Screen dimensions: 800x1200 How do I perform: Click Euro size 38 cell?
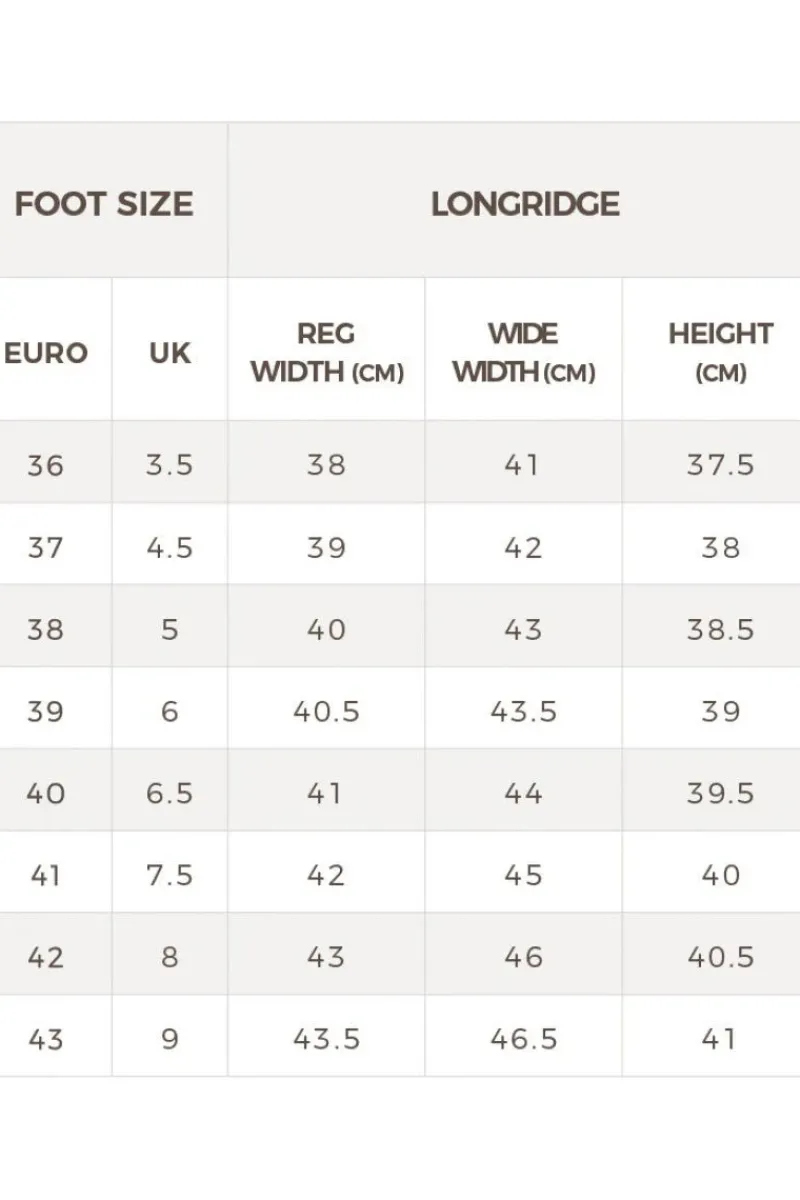[x=46, y=629]
